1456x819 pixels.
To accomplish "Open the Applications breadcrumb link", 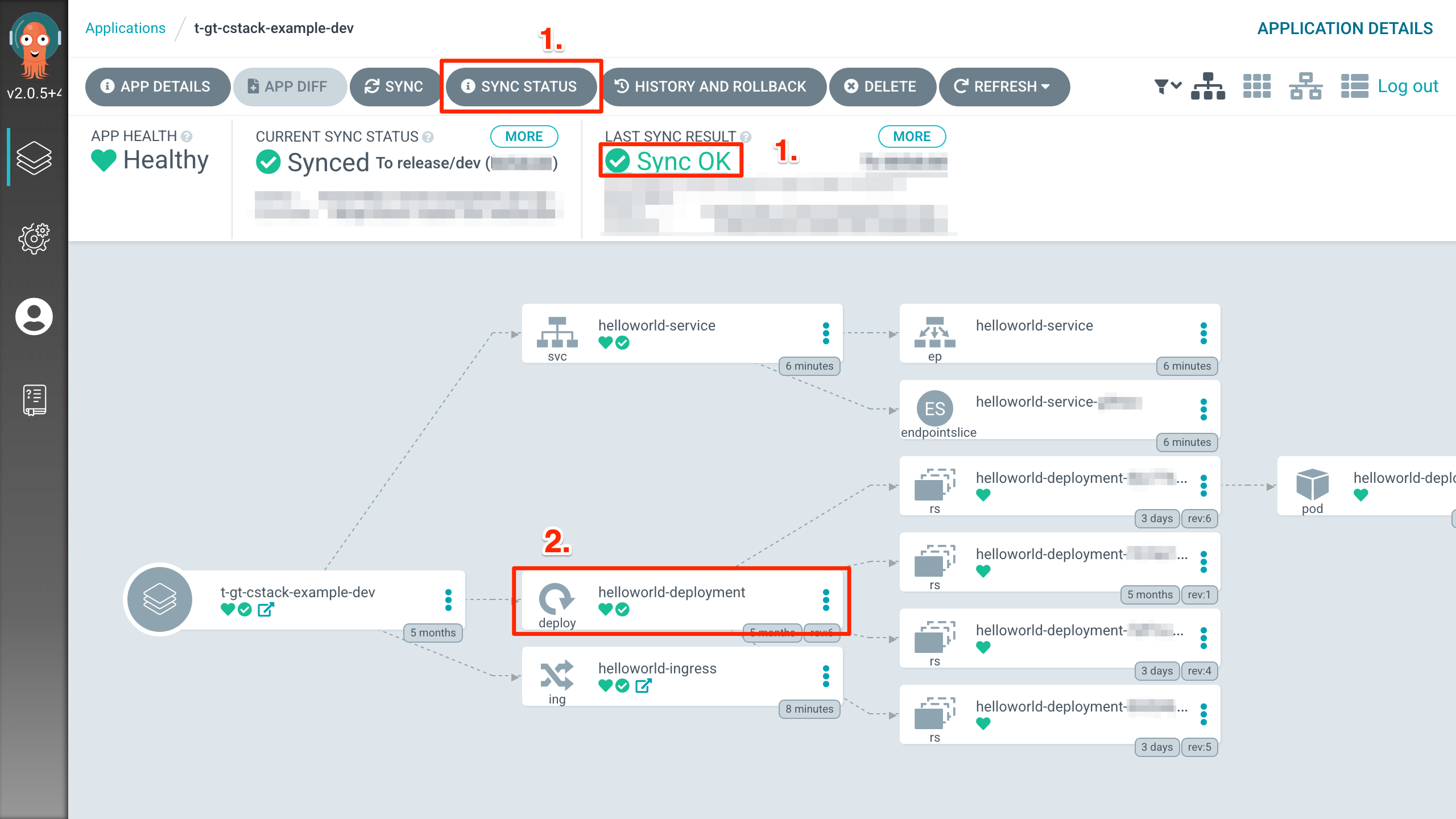I will pyautogui.click(x=125, y=28).
